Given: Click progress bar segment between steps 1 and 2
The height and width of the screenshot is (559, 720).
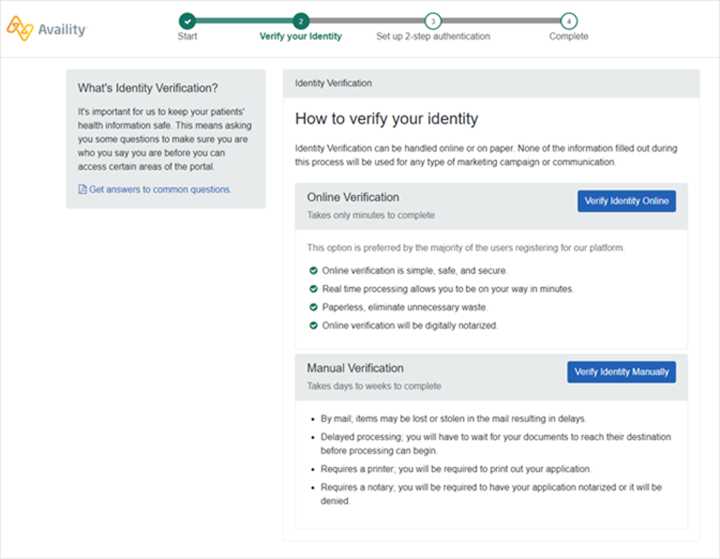Looking at the screenshot, I should (x=244, y=21).
